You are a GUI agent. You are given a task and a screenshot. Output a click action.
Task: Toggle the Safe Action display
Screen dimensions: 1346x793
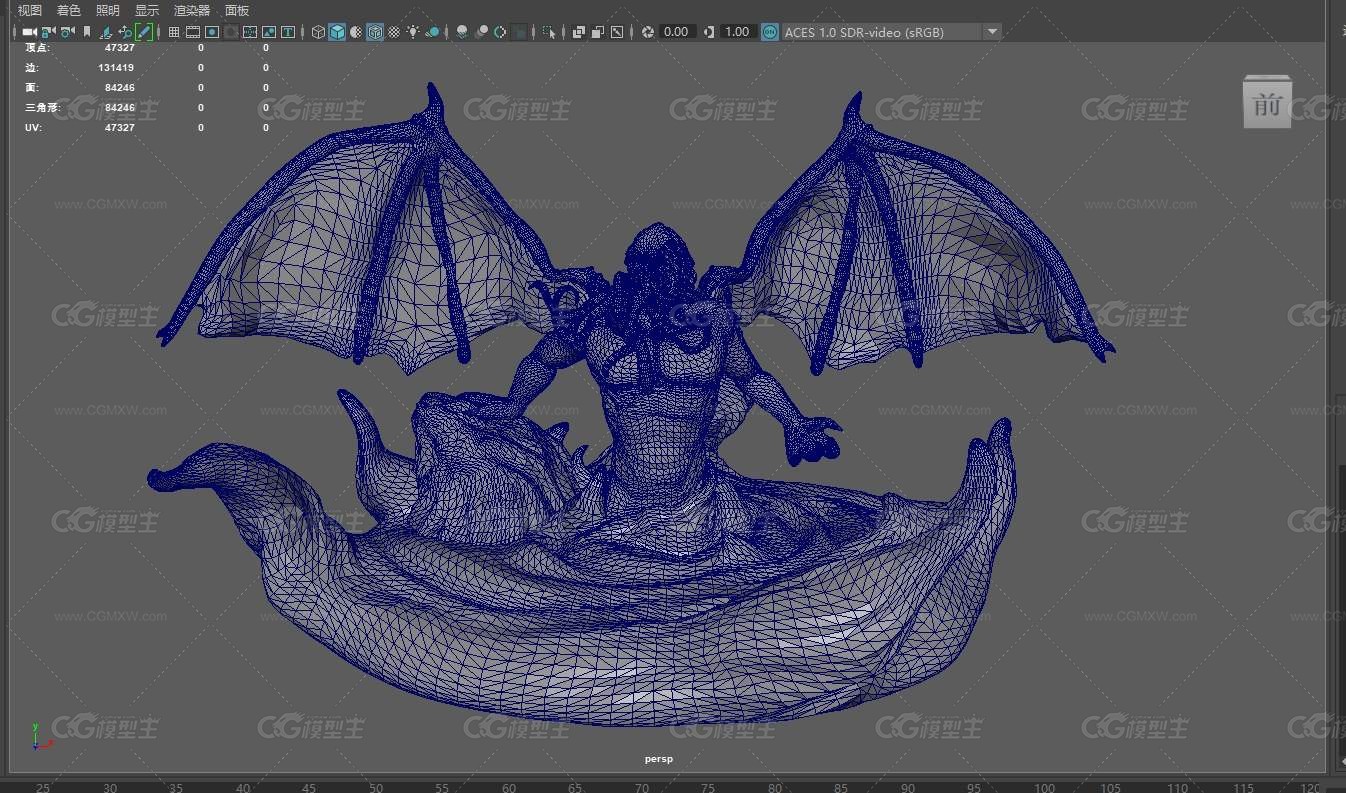pyautogui.click(x=269, y=32)
